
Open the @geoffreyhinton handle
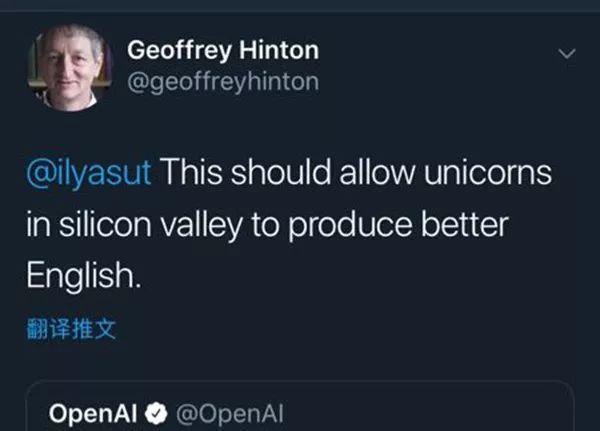[223, 81]
